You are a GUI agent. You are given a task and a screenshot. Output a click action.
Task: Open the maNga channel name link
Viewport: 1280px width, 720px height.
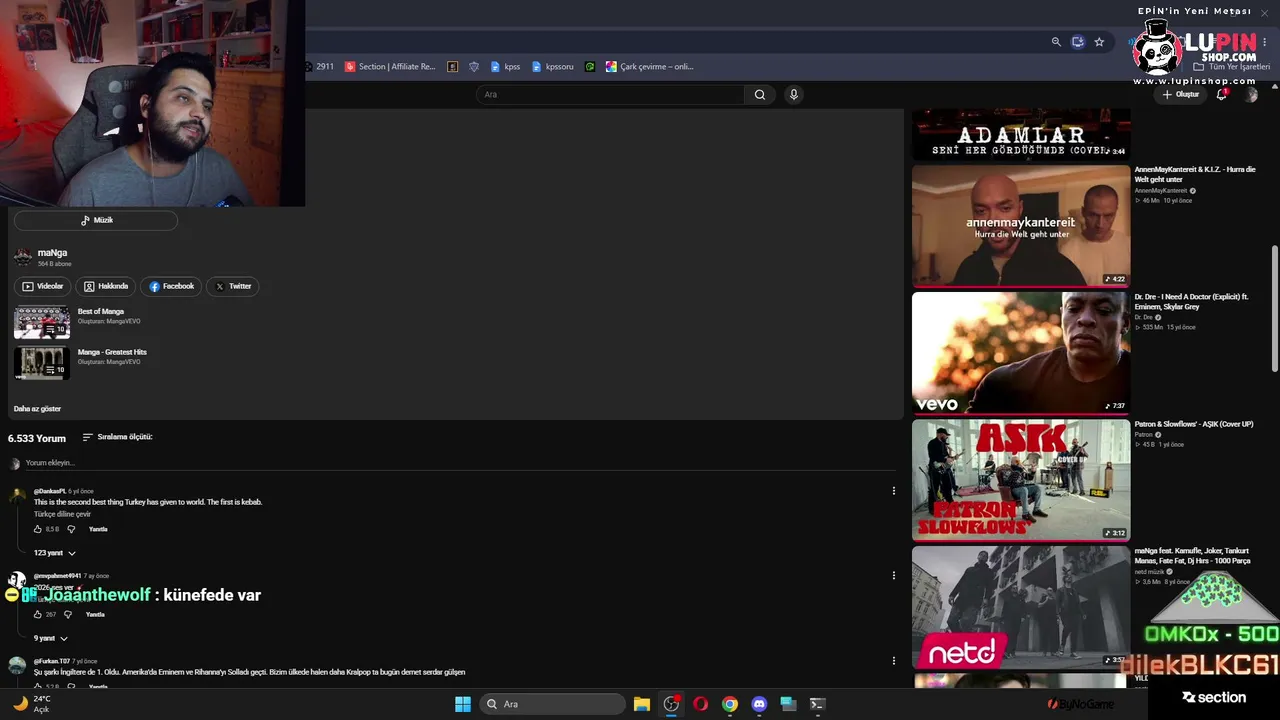tap(52, 253)
